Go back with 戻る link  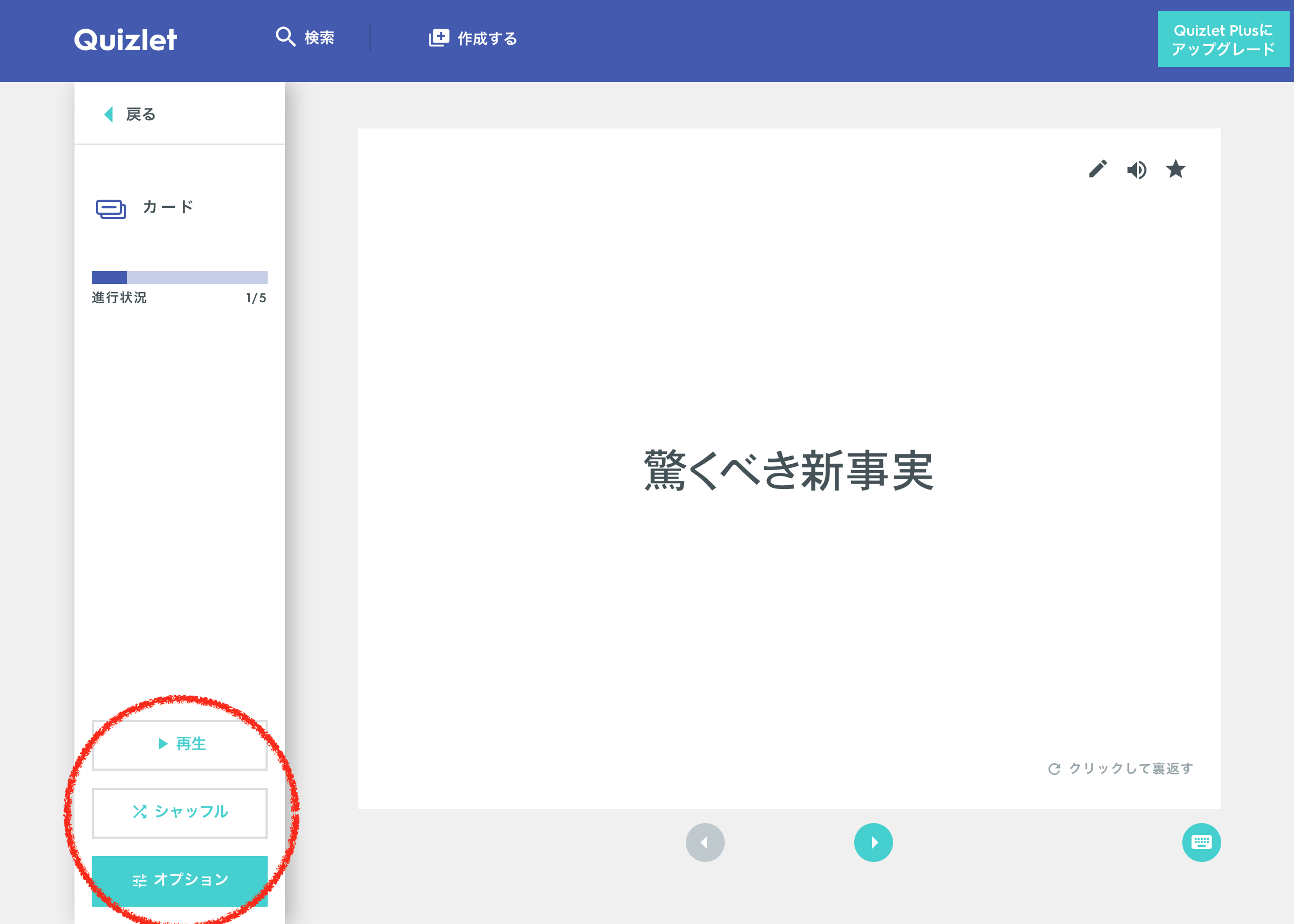point(140,114)
